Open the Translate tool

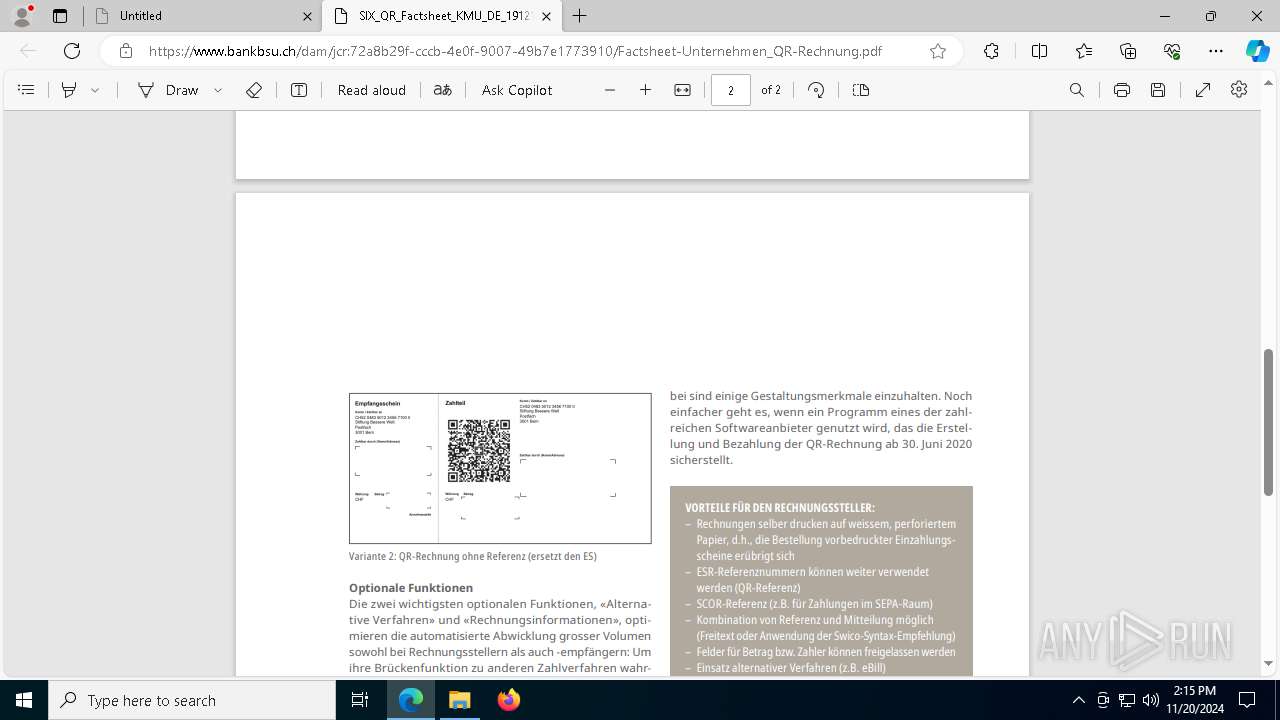click(x=443, y=90)
